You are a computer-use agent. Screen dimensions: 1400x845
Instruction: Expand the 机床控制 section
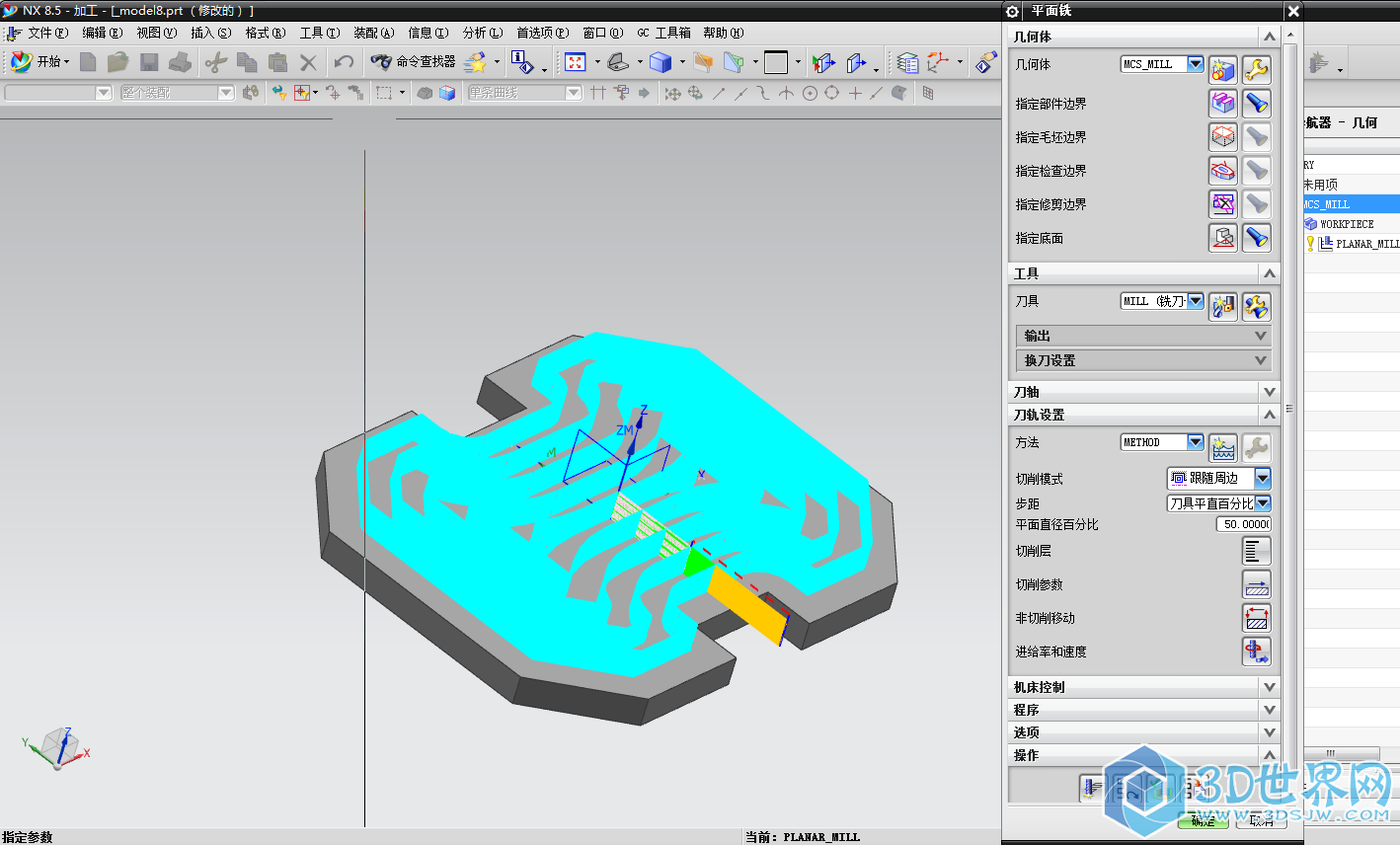pos(1144,687)
